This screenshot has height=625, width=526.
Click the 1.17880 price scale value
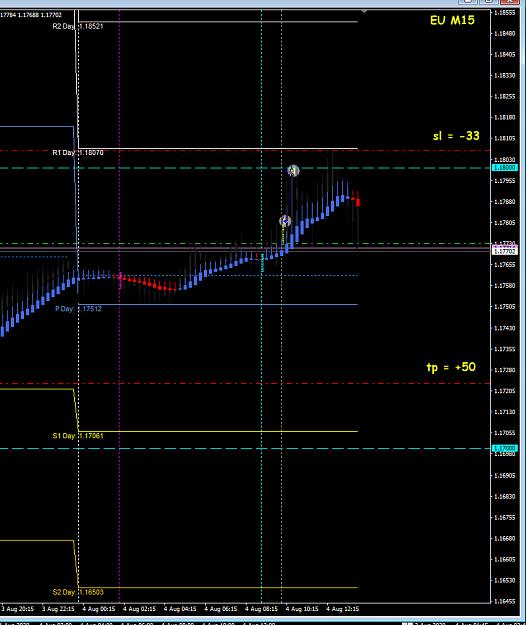(504, 202)
